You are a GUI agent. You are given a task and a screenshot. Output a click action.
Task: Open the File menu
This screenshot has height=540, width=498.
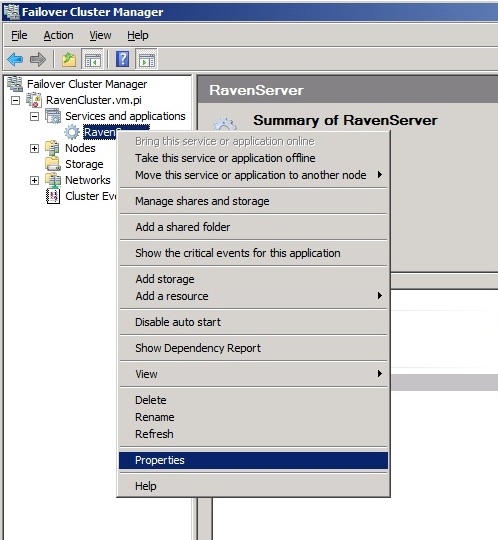[19, 35]
